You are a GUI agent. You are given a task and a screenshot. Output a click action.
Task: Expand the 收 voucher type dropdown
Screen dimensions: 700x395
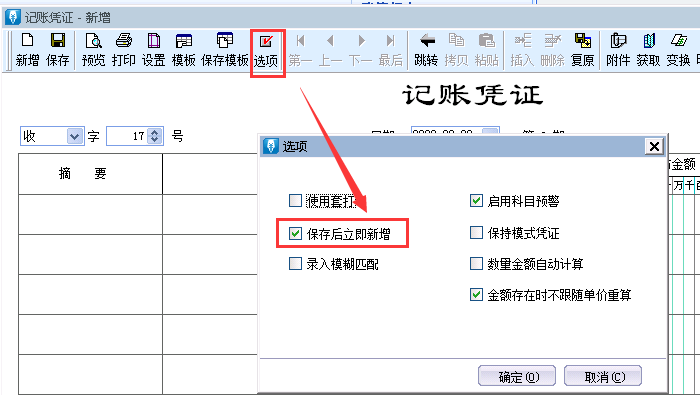coord(75,136)
